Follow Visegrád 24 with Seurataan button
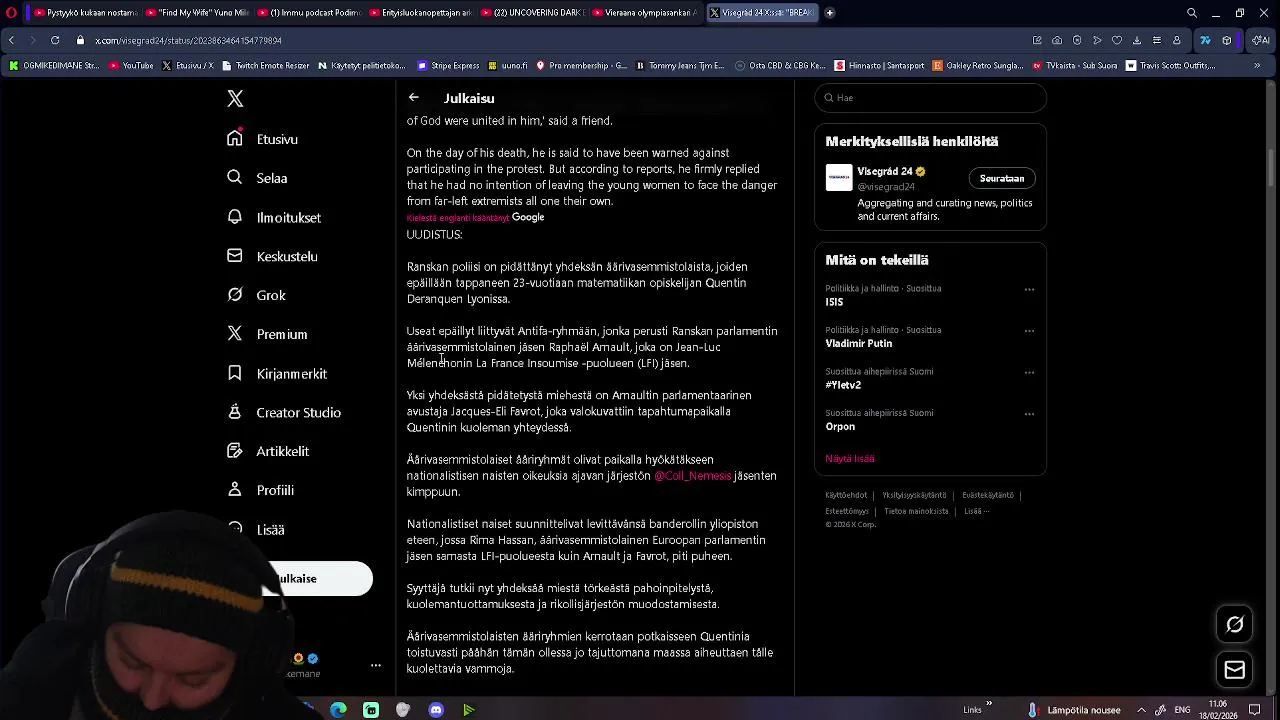1280x720 pixels. (1001, 178)
